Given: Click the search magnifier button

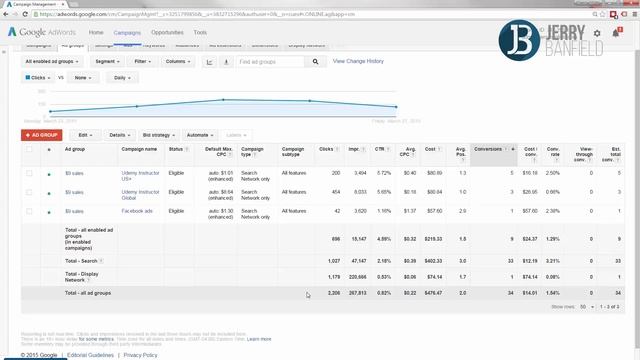Looking at the screenshot, I should [316, 62].
